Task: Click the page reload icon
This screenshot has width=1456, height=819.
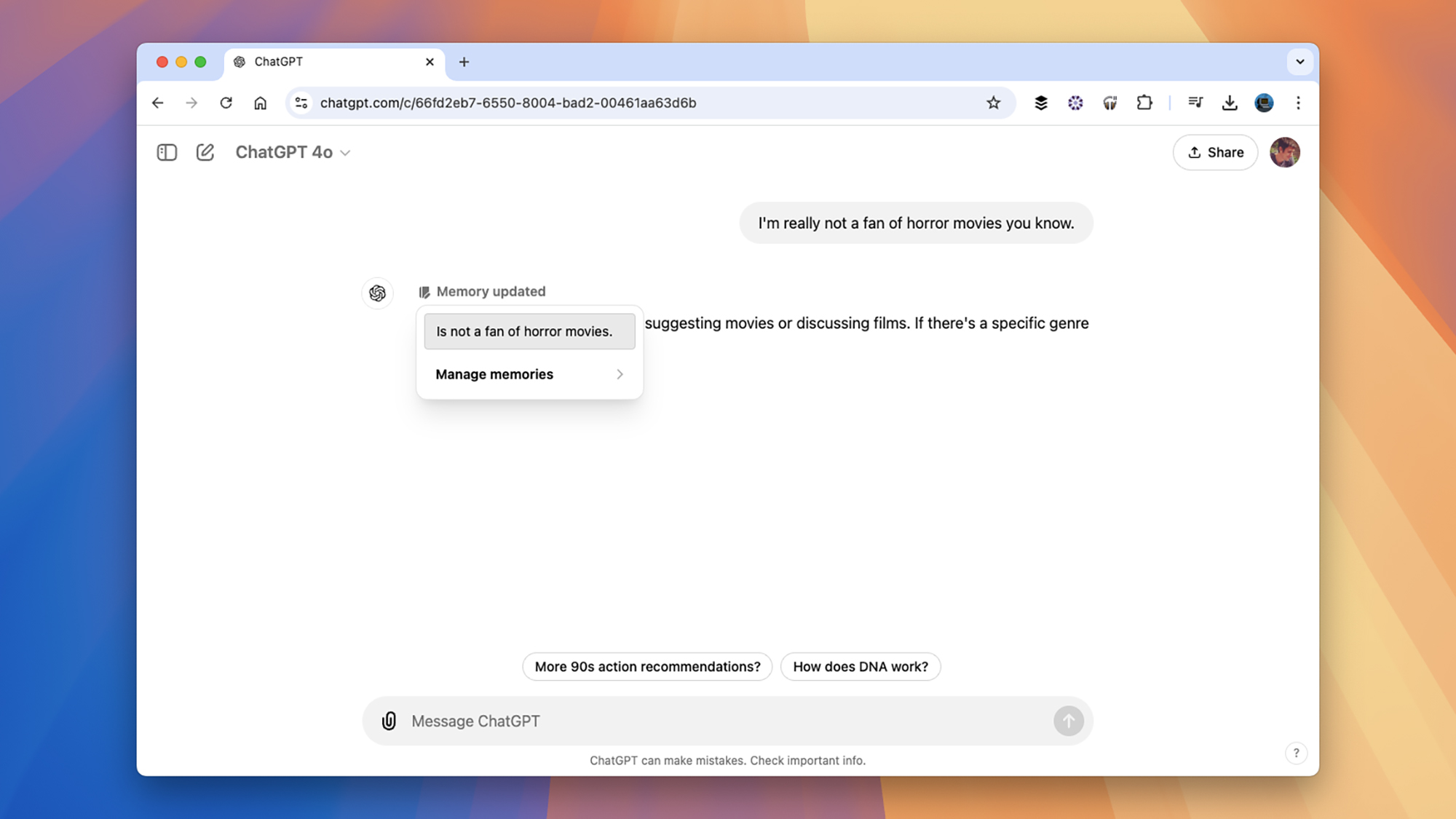Action: click(225, 102)
